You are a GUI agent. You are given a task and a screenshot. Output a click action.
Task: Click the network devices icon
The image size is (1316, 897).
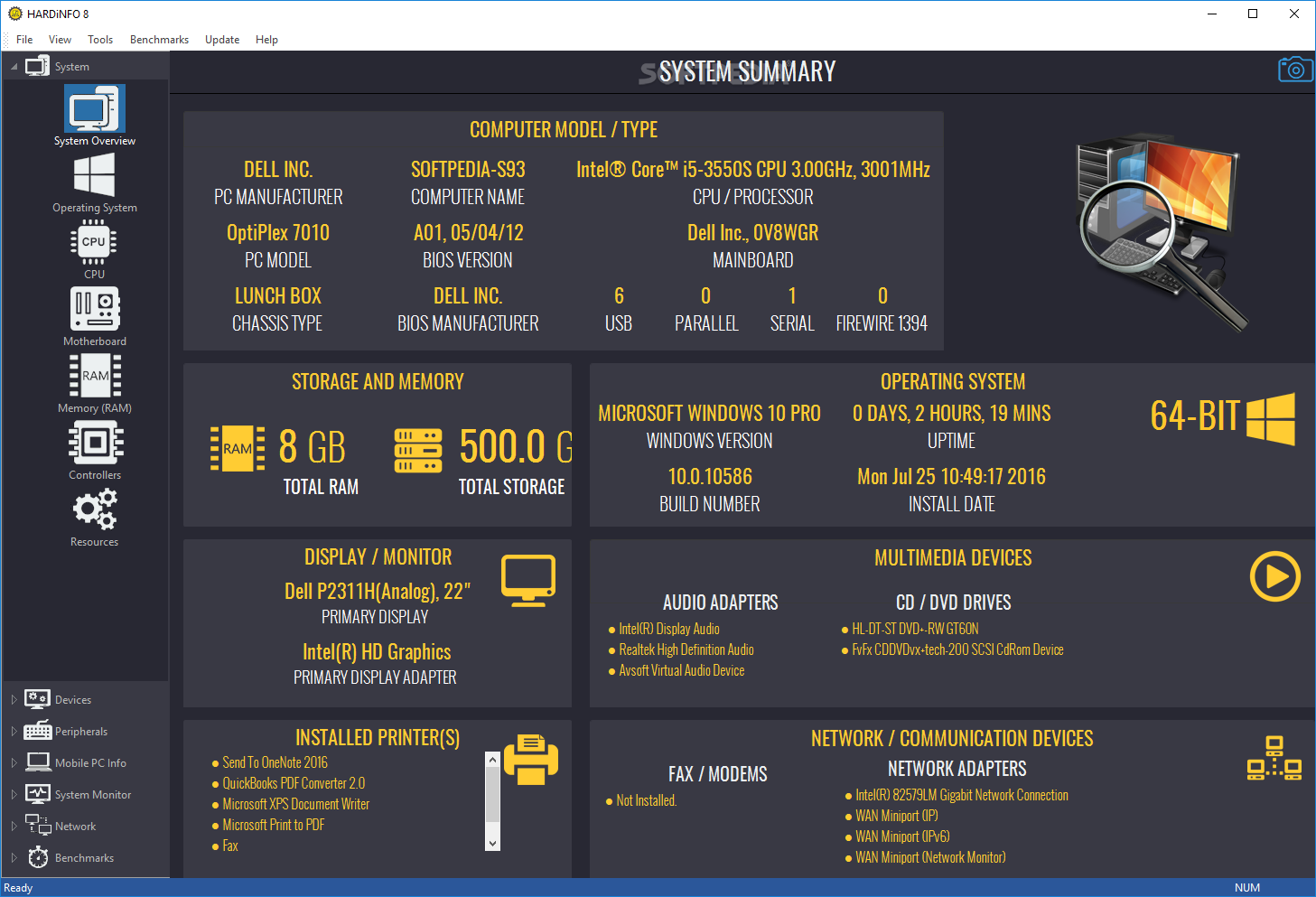[1274, 758]
